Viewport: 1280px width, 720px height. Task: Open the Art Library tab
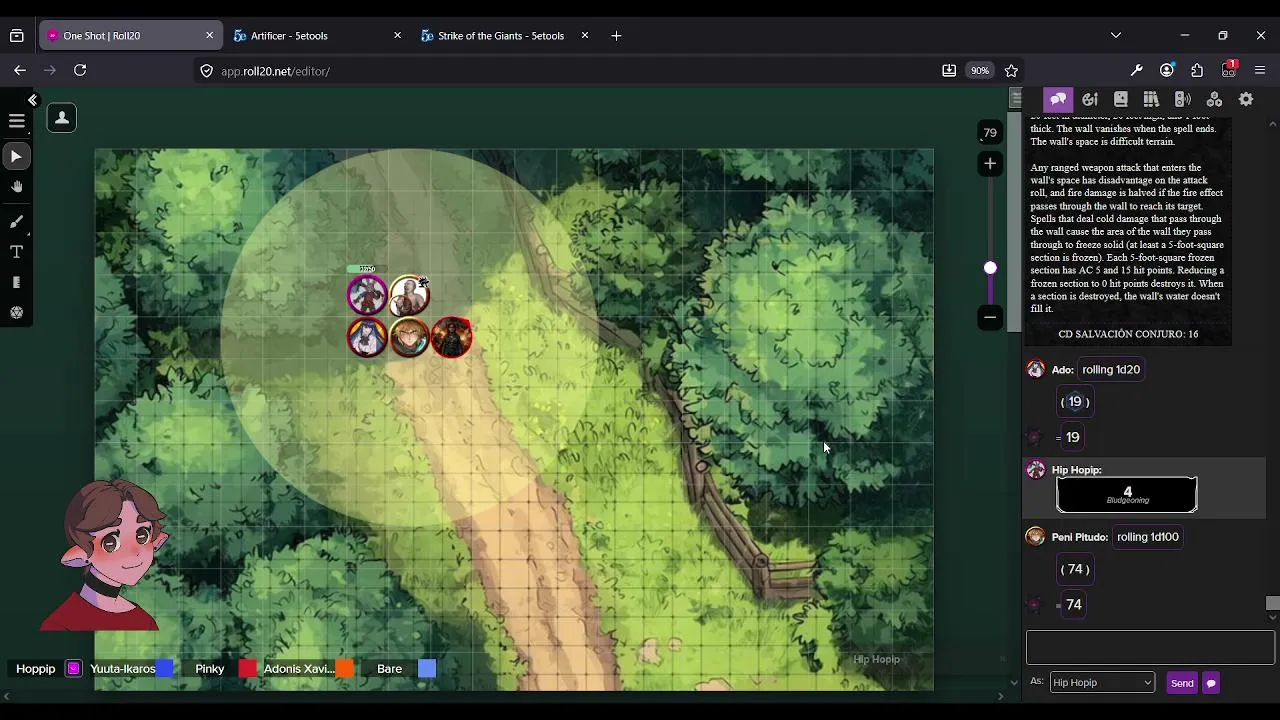1090,99
